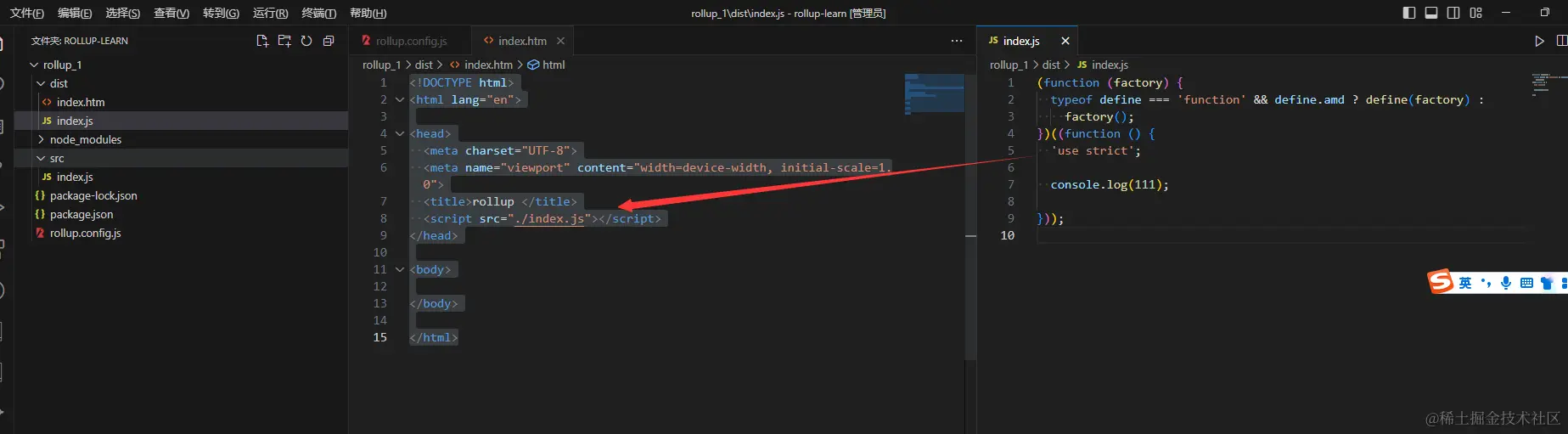The width and height of the screenshot is (1568, 434).
Task: Close the index.htm editor tab
Action: (560, 41)
